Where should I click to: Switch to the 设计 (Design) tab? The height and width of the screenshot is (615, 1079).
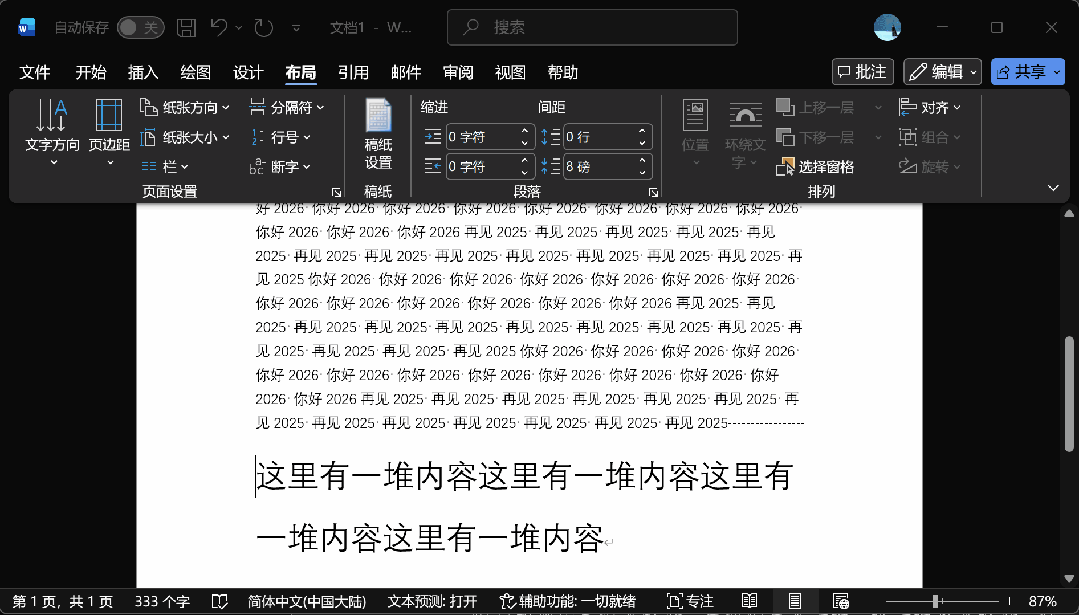(x=248, y=72)
